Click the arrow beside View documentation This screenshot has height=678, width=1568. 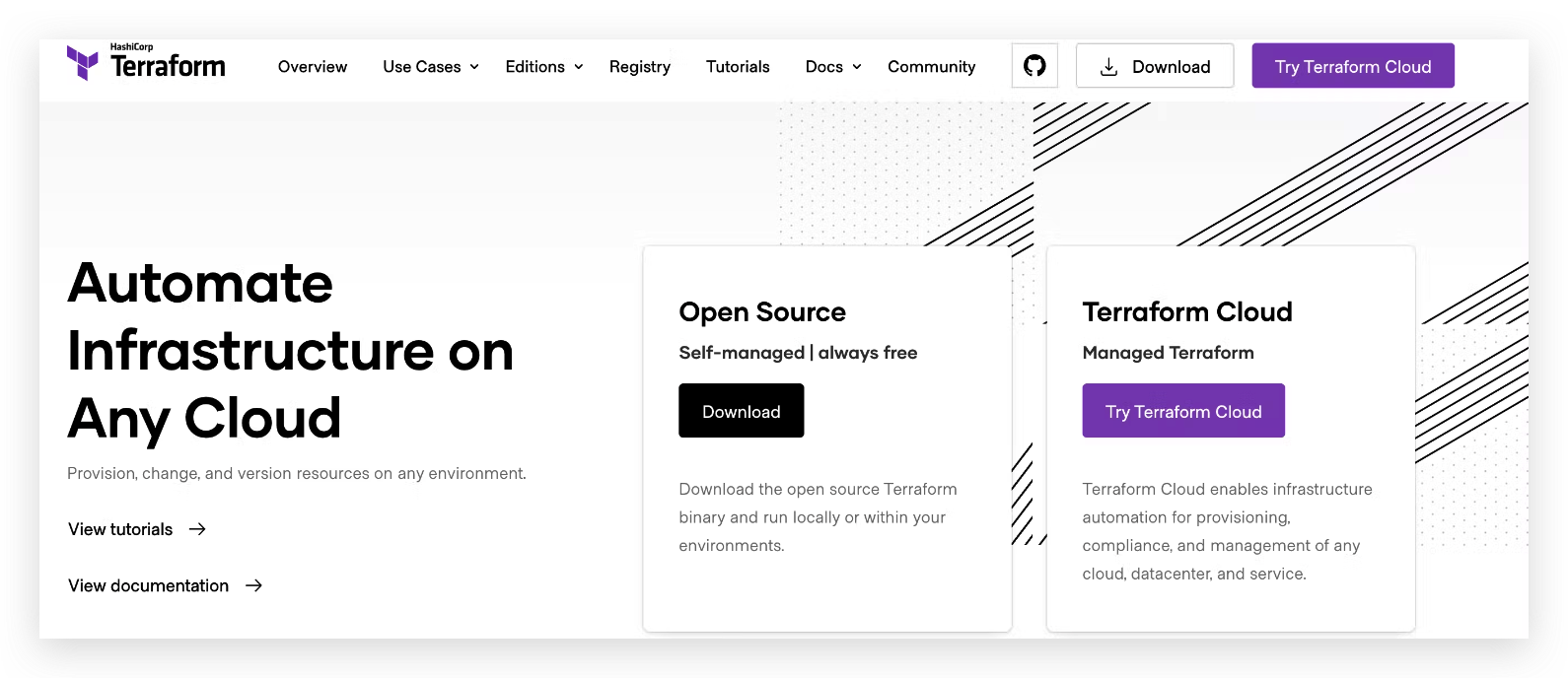(253, 585)
